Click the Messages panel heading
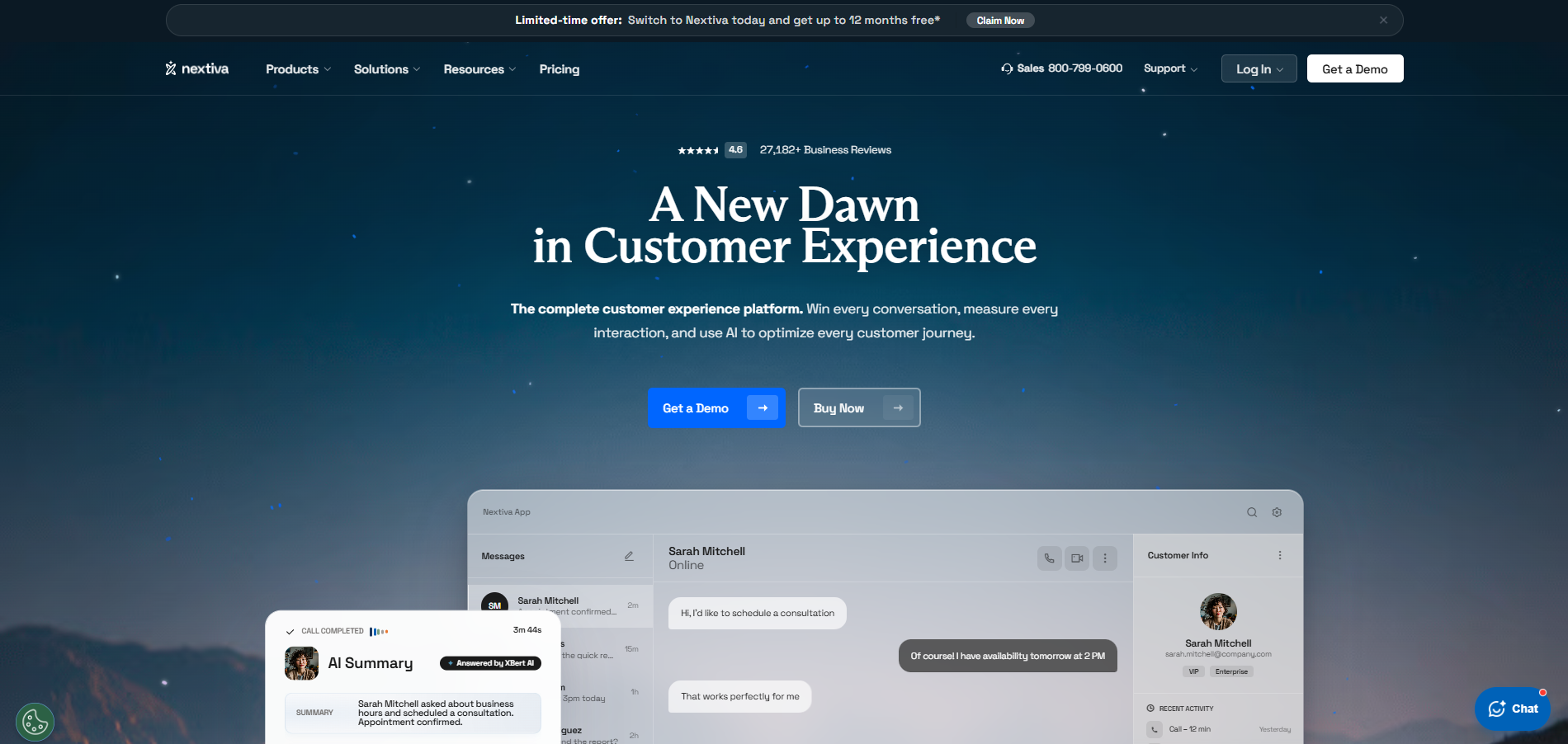 click(503, 556)
